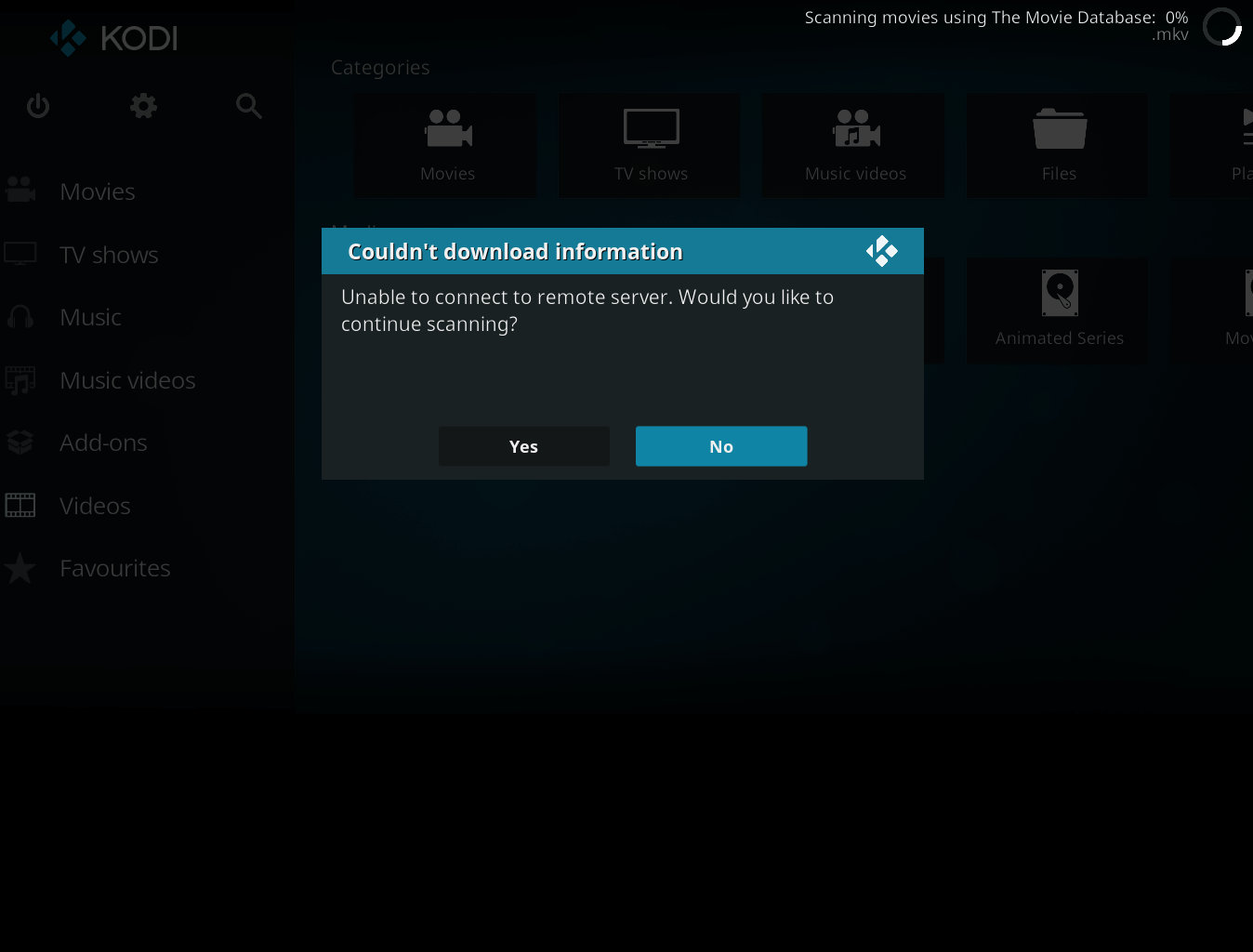Select Music videos in the sidebar menu
The width and height of the screenshot is (1253, 952).
click(x=127, y=380)
